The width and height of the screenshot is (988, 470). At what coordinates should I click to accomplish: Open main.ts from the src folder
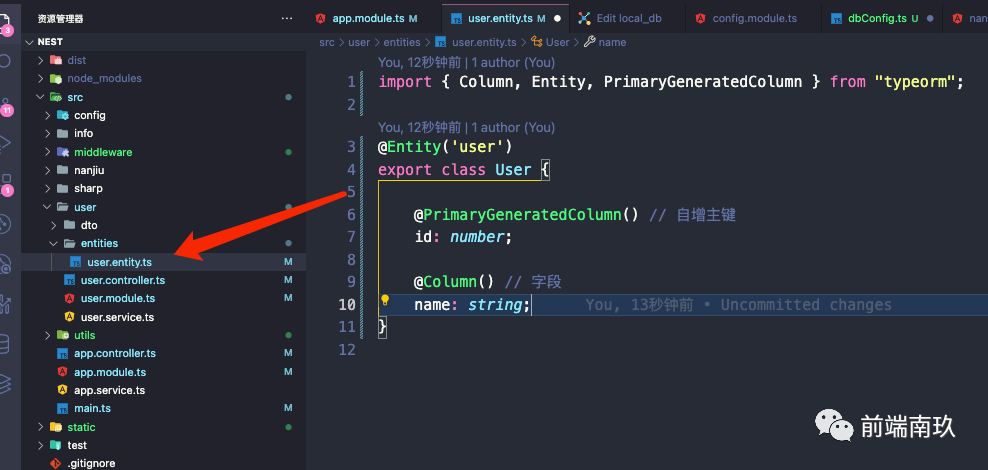click(x=92, y=408)
